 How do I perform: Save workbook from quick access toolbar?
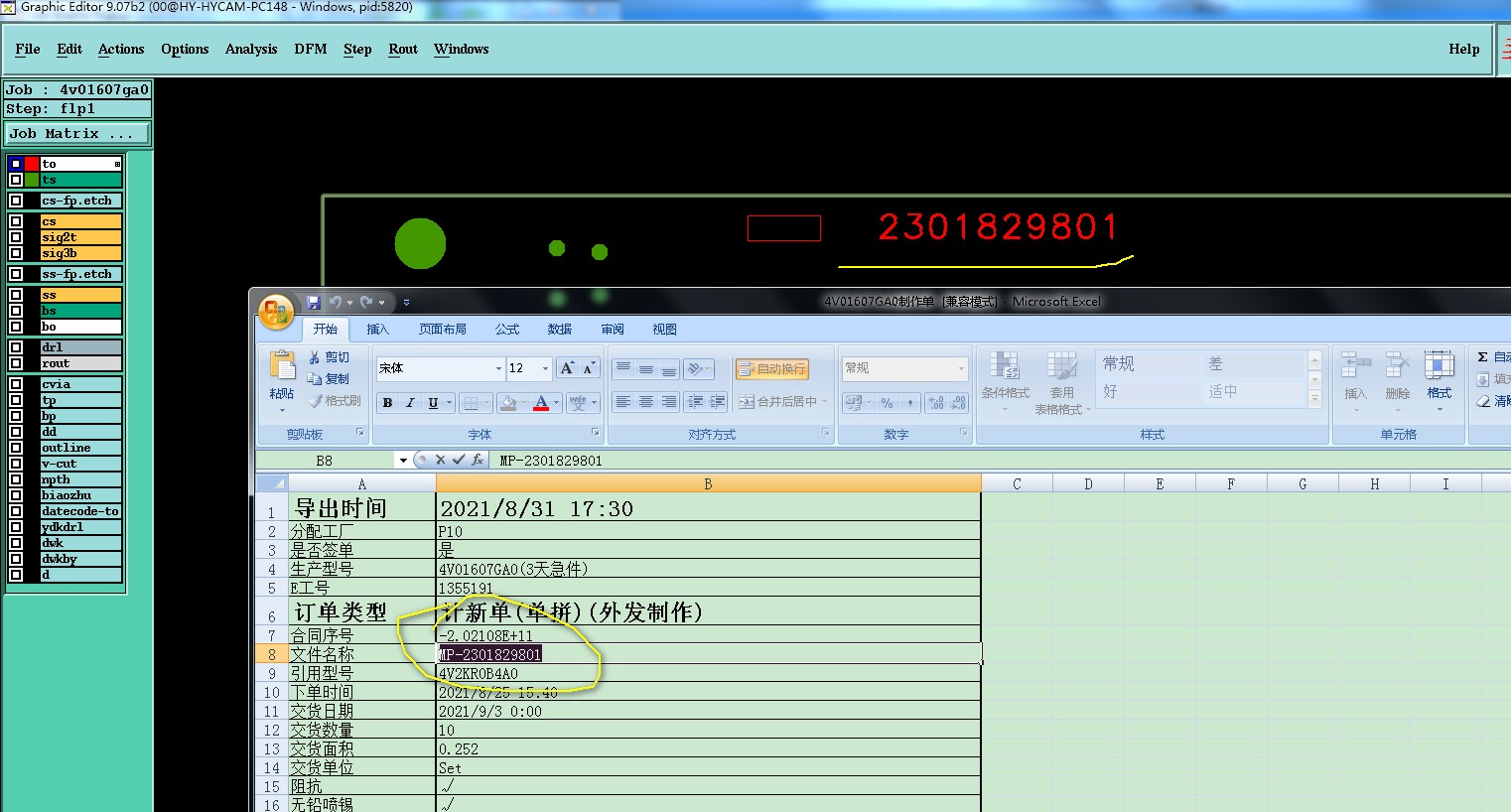tap(314, 302)
